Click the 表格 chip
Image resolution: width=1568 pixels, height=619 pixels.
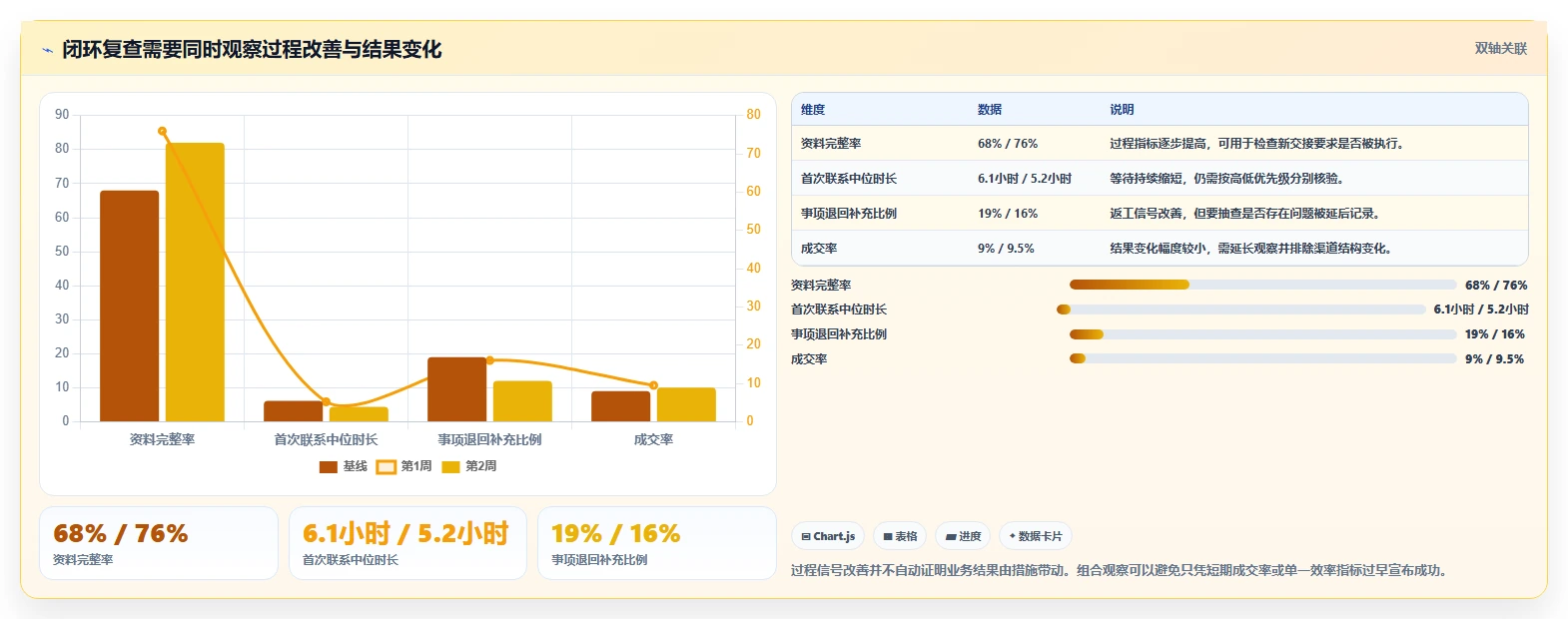pyautogui.click(x=900, y=536)
